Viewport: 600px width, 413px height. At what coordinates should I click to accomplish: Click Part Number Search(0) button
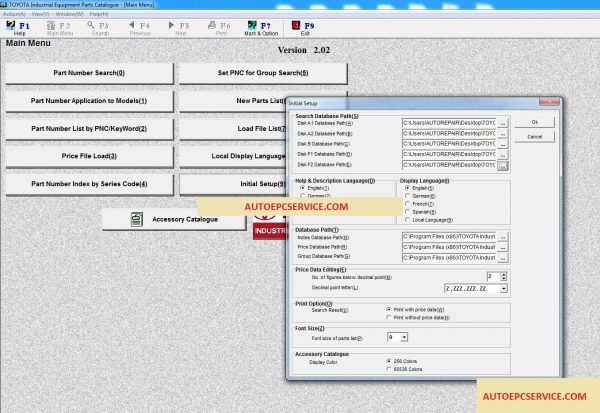[89, 73]
